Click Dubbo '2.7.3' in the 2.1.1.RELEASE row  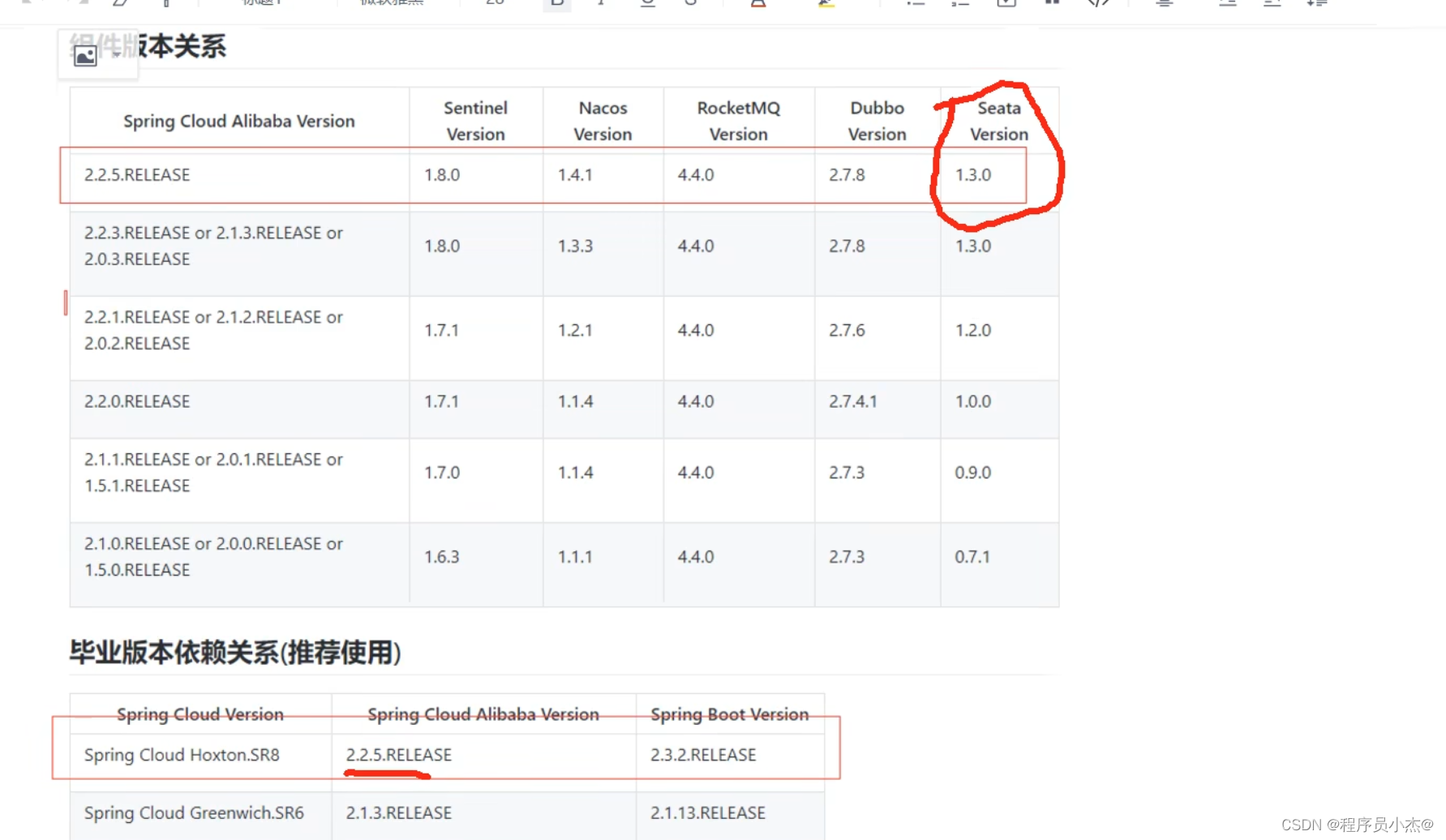pos(847,473)
